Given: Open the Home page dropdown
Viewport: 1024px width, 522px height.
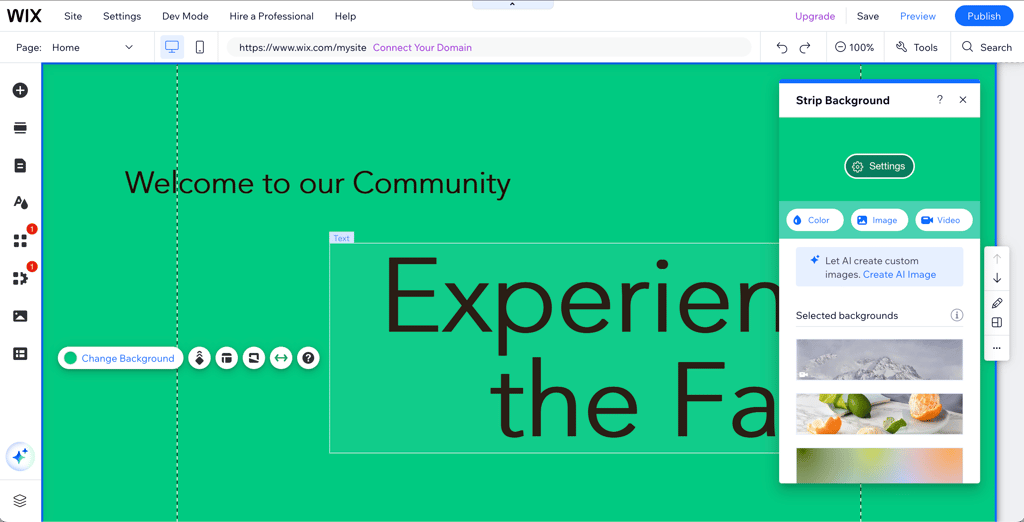Looking at the screenshot, I should [92, 47].
